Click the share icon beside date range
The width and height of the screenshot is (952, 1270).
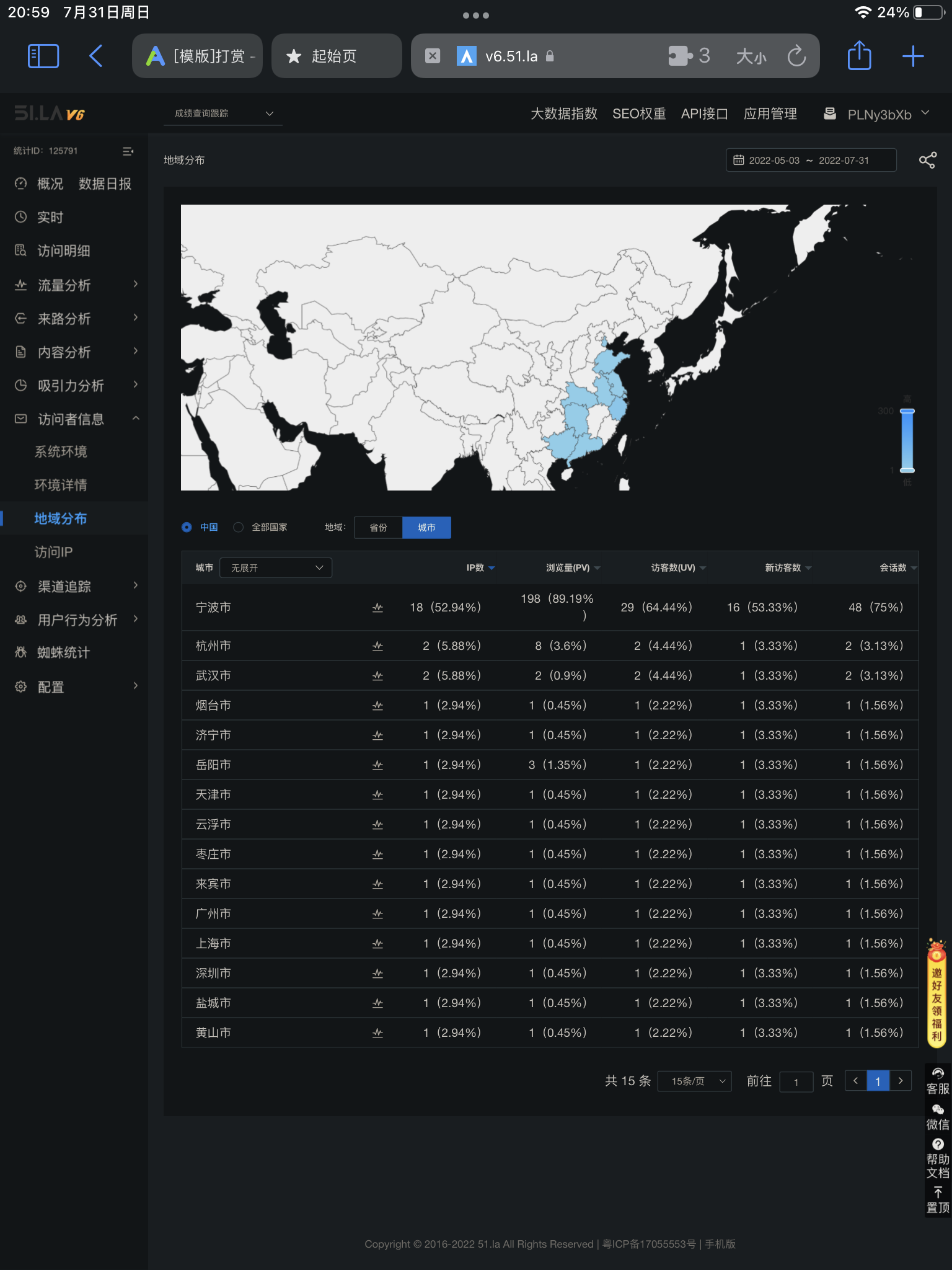coord(927,161)
